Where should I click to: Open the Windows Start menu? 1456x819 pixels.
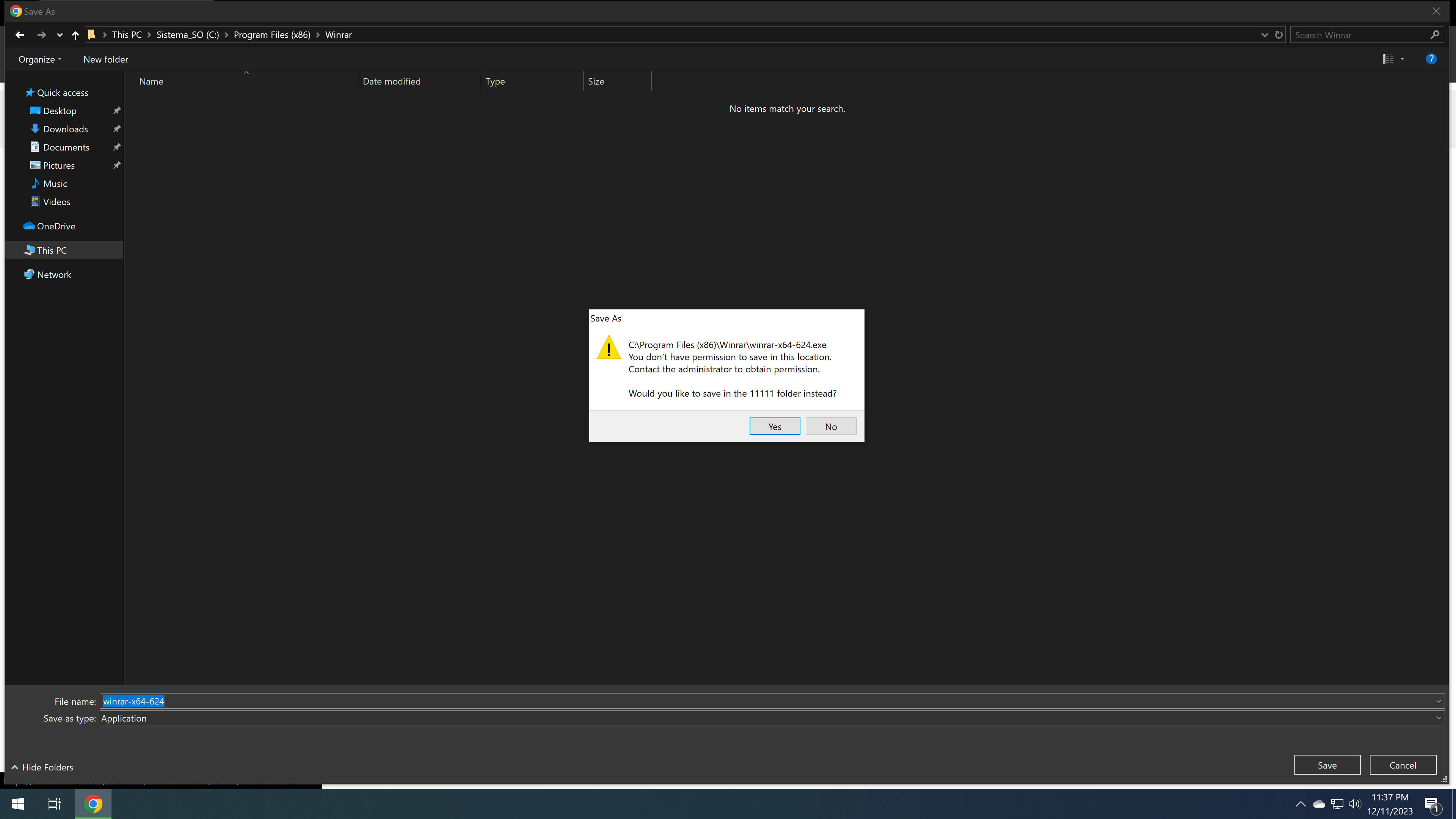point(18,804)
